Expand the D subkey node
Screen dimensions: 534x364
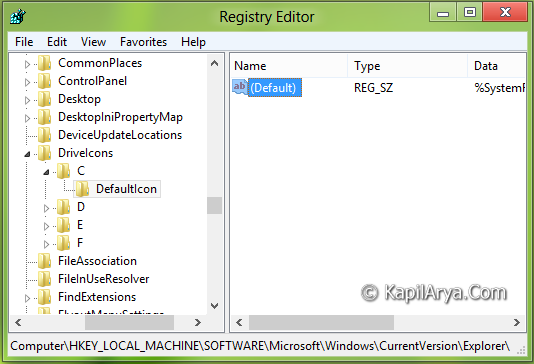tap(47, 208)
